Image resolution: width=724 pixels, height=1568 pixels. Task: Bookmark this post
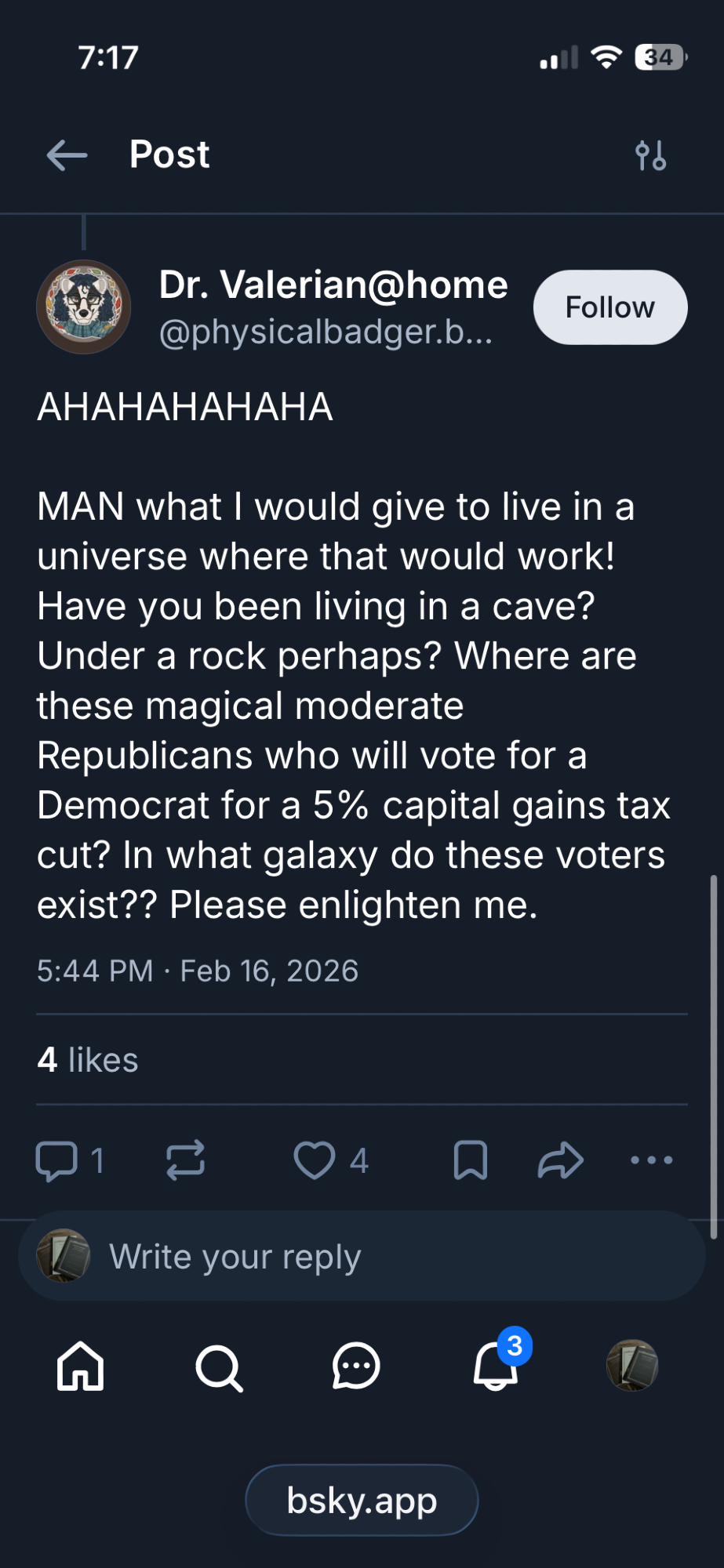tap(471, 1160)
